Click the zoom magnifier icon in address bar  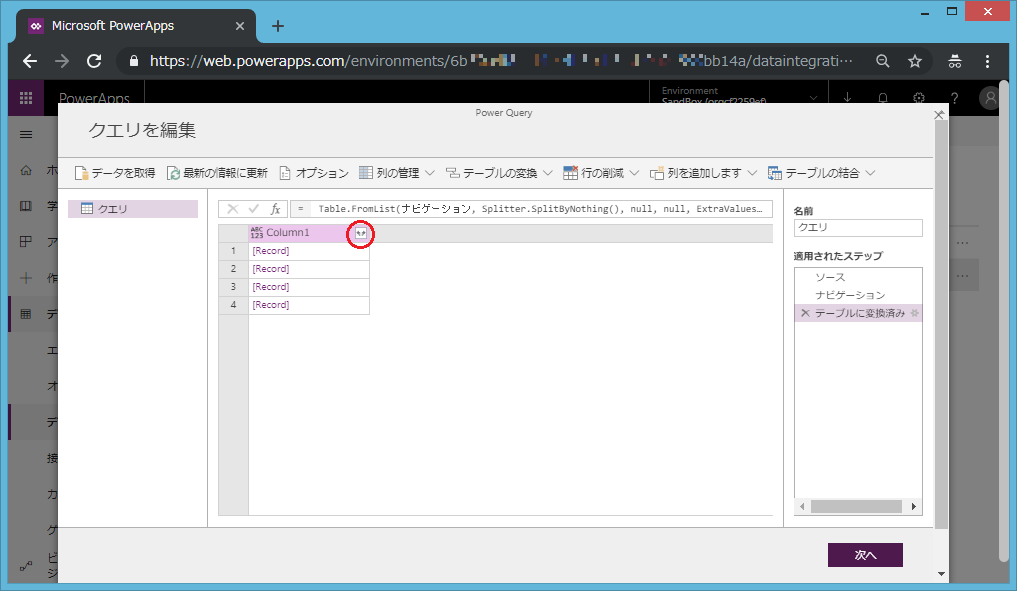click(883, 61)
